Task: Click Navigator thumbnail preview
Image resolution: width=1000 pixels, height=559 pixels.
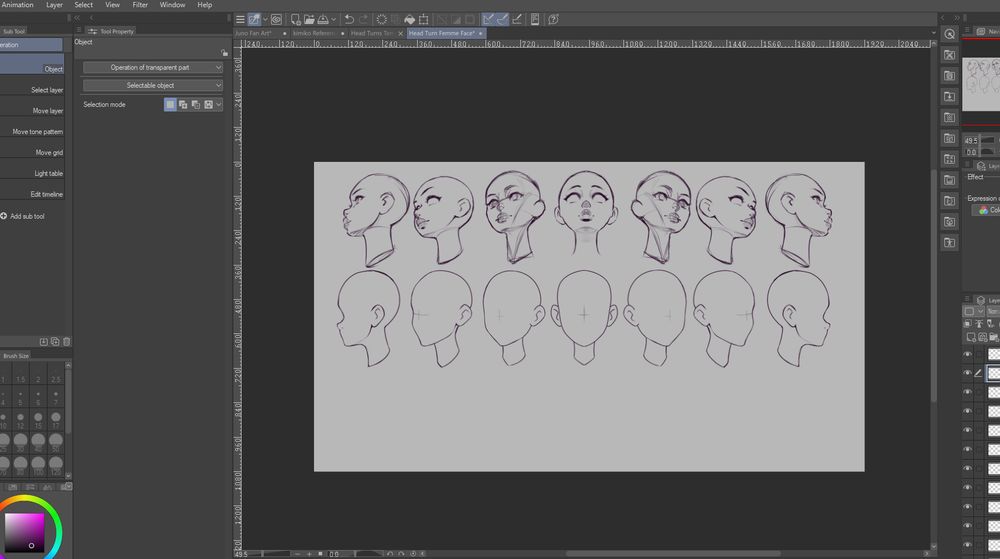Action: click(981, 84)
